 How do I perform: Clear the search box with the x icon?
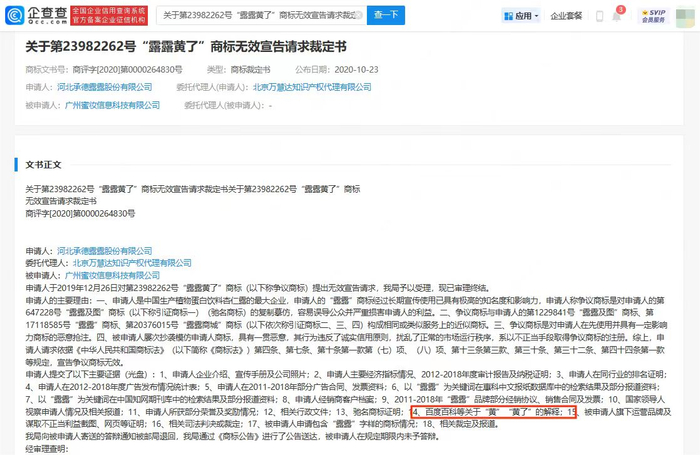tap(358, 15)
